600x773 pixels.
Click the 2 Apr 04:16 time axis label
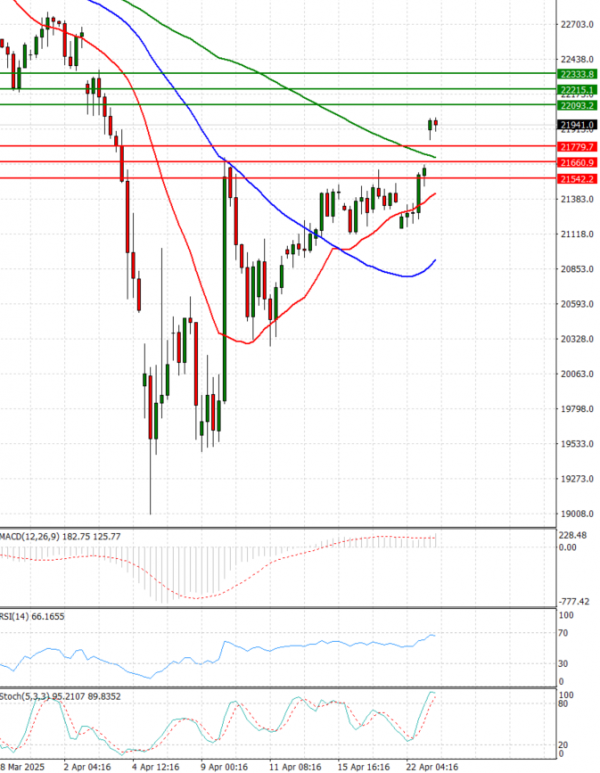pyautogui.click(x=87, y=767)
